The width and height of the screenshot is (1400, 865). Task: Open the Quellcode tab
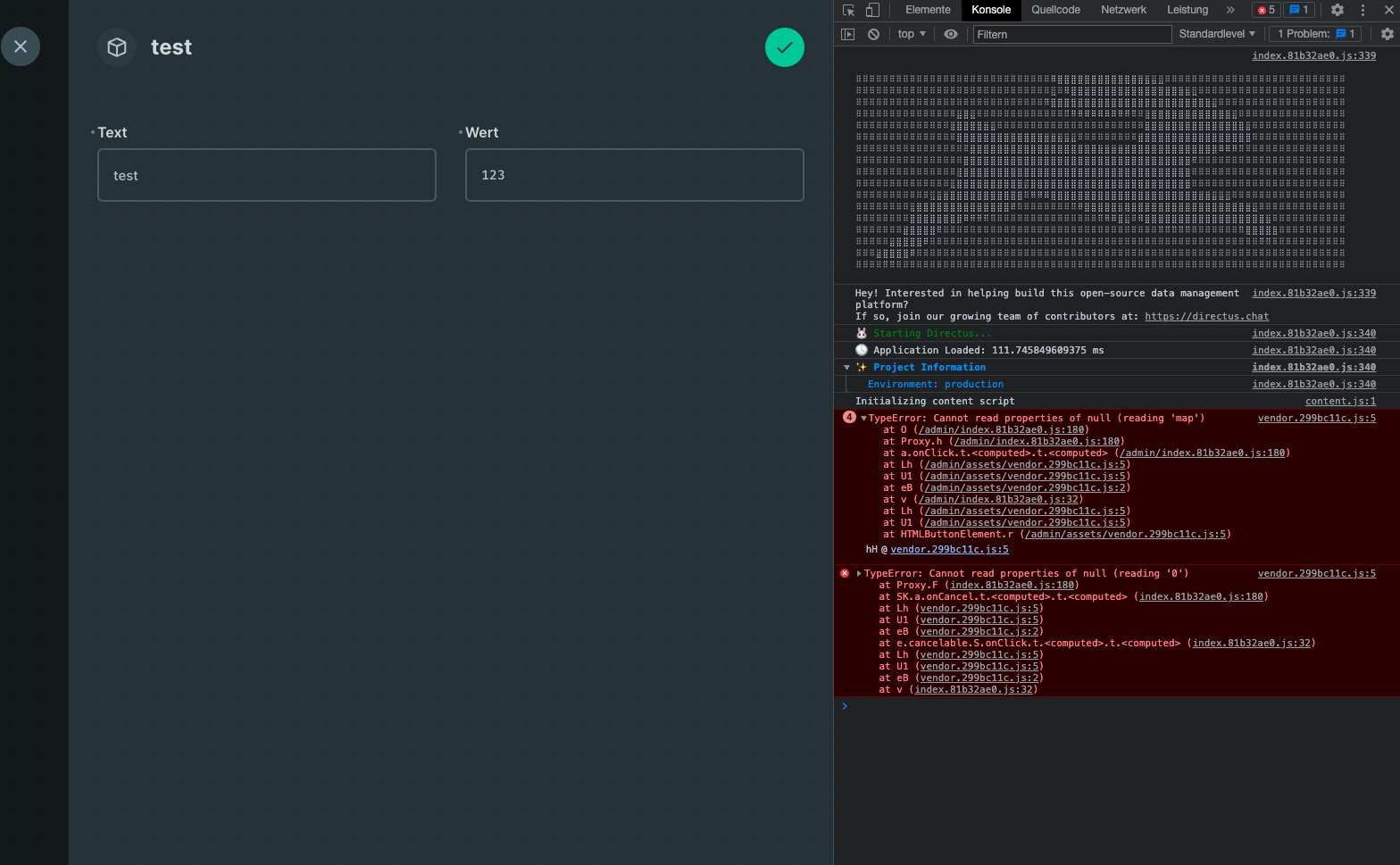click(1055, 10)
